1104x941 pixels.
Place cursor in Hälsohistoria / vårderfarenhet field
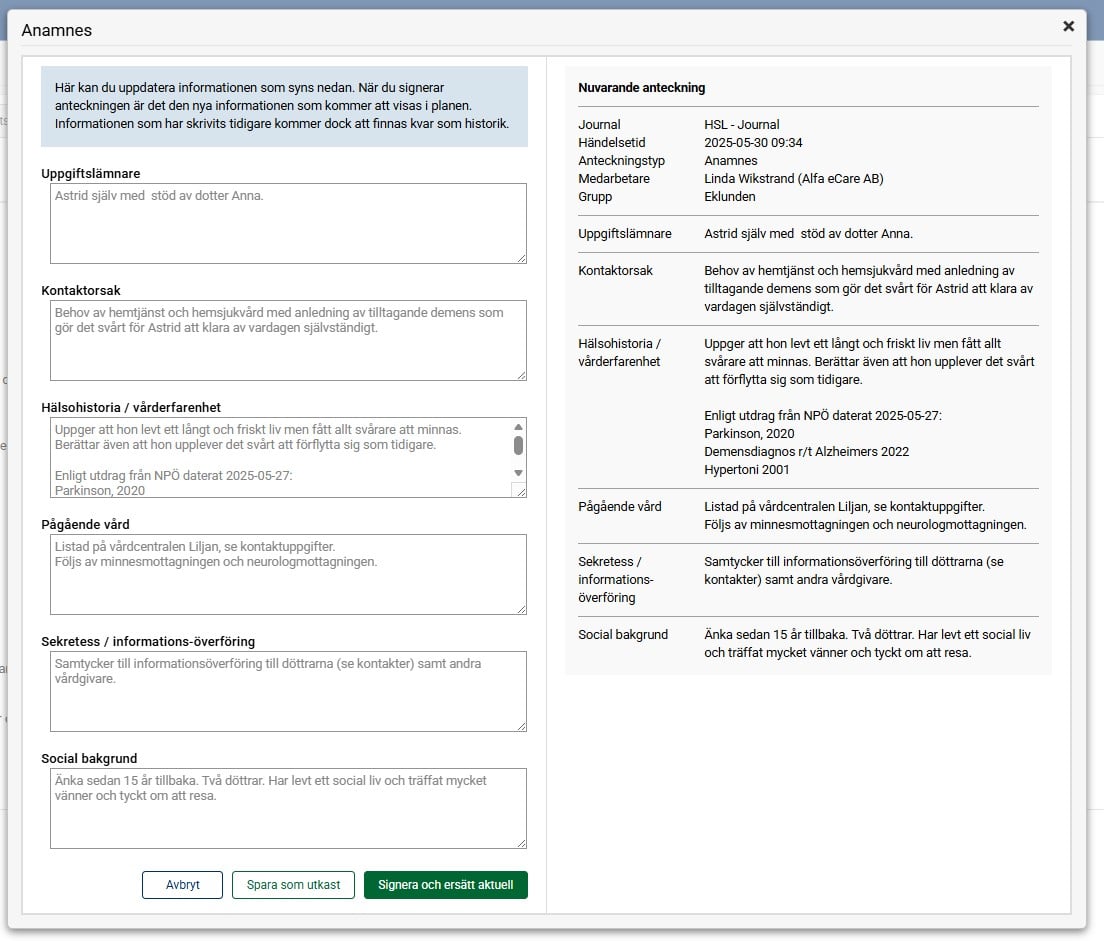280,457
